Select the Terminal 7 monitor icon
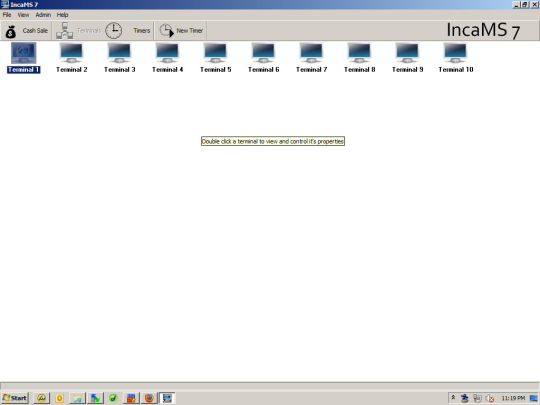 311,53
